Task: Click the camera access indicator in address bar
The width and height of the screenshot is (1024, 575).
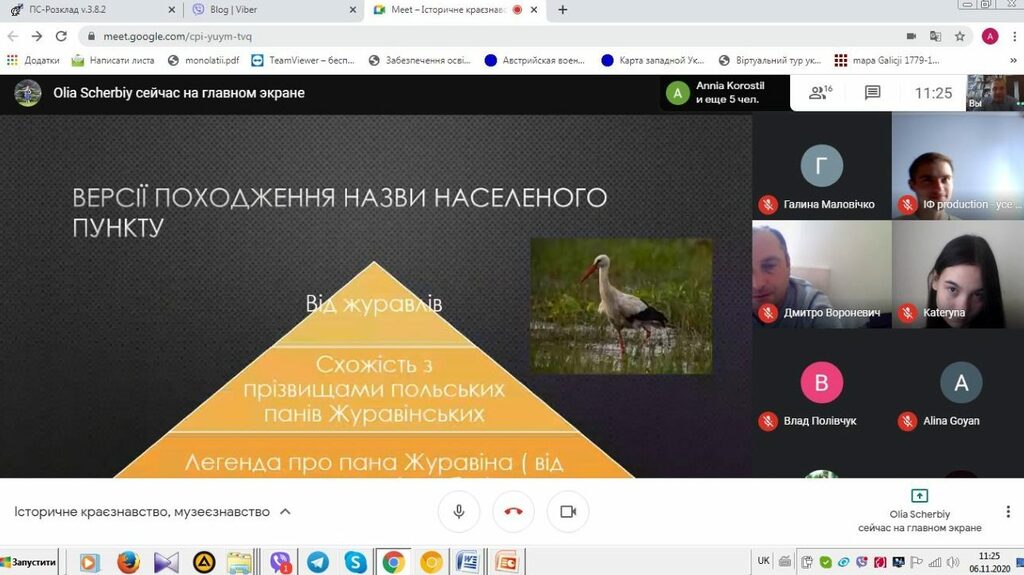Action: click(910, 36)
